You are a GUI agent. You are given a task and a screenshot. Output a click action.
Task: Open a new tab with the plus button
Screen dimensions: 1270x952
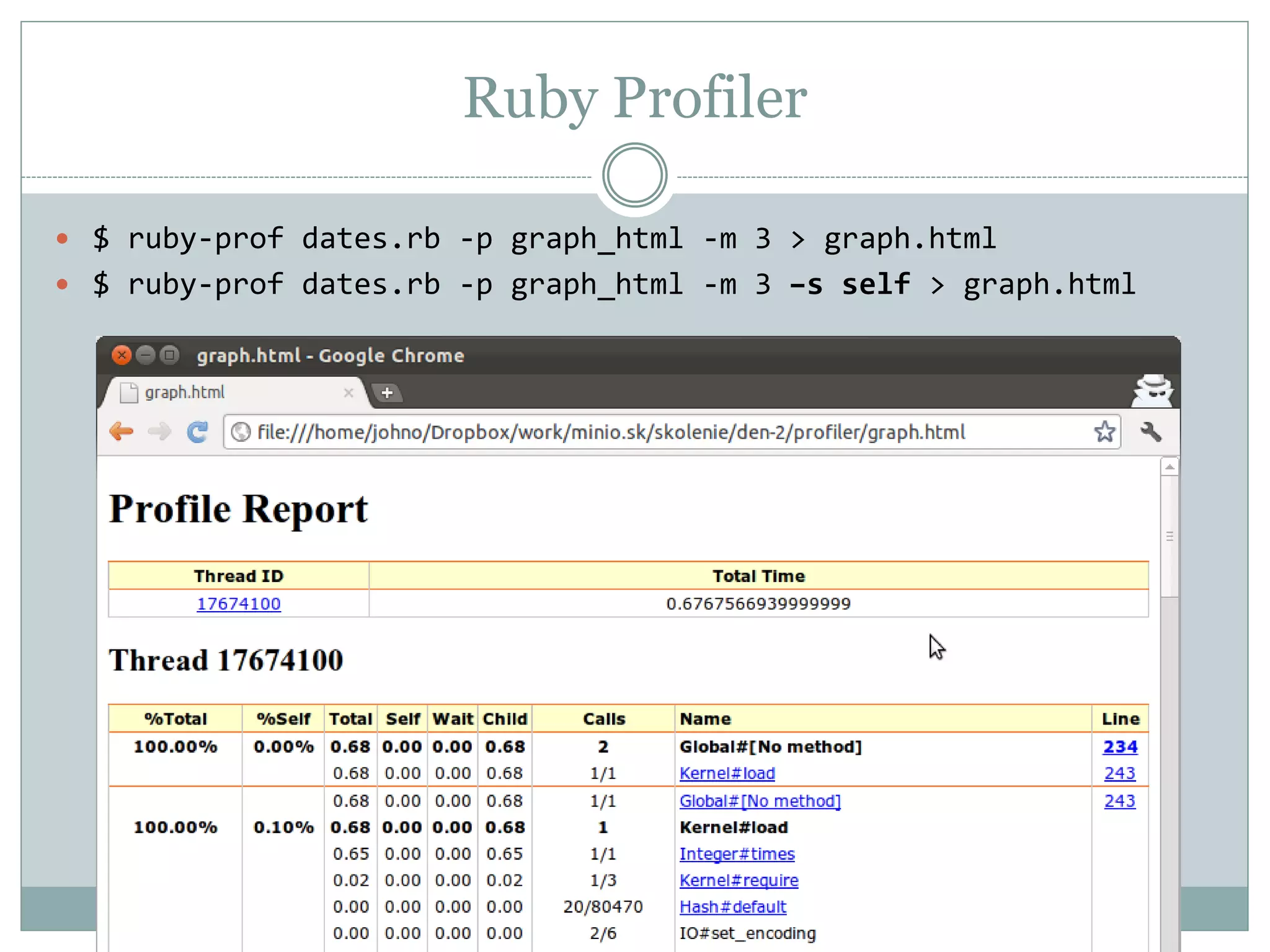[387, 392]
